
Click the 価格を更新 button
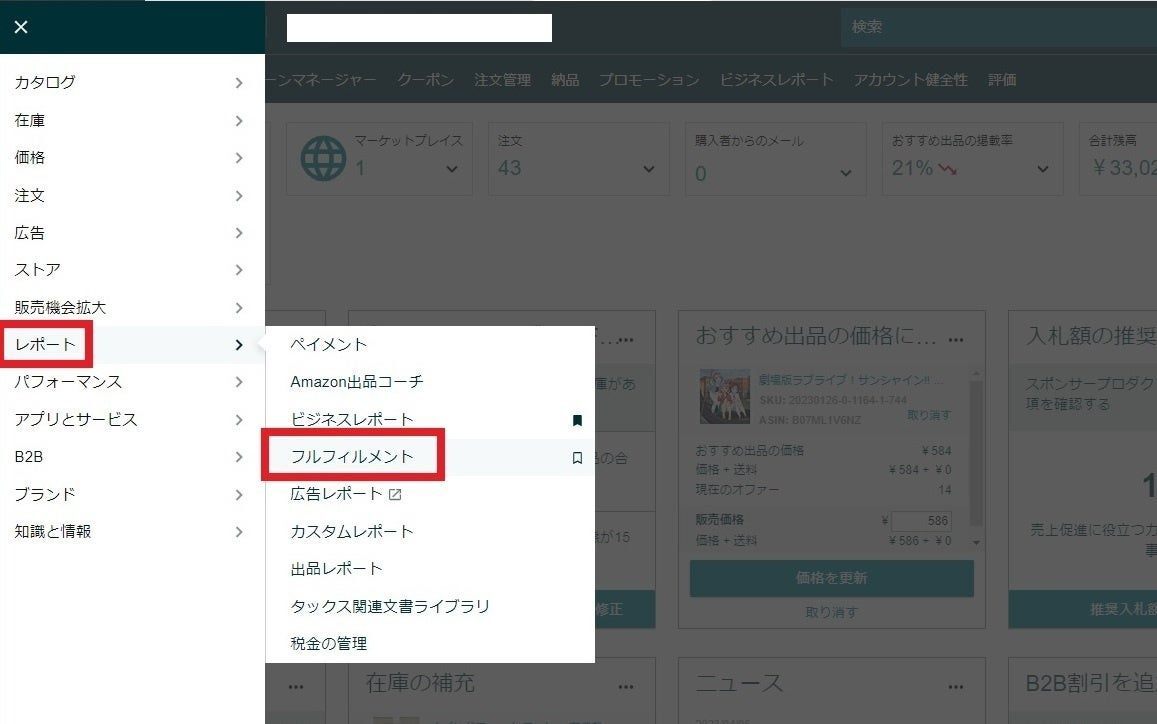click(x=832, y=578)
